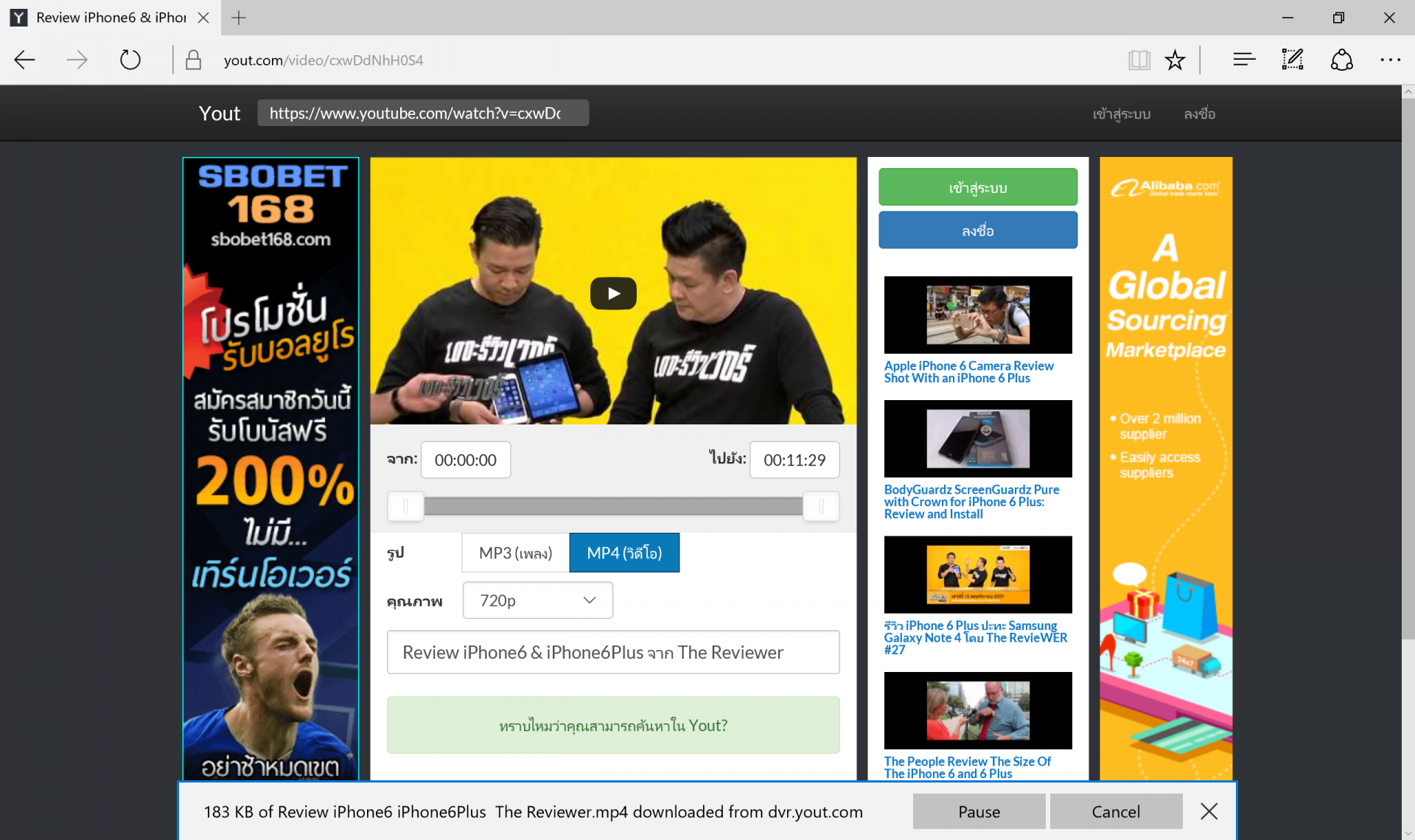Click the Yout logo
The width and height of the screenshot is (1415, 840).
pos(220,113)
